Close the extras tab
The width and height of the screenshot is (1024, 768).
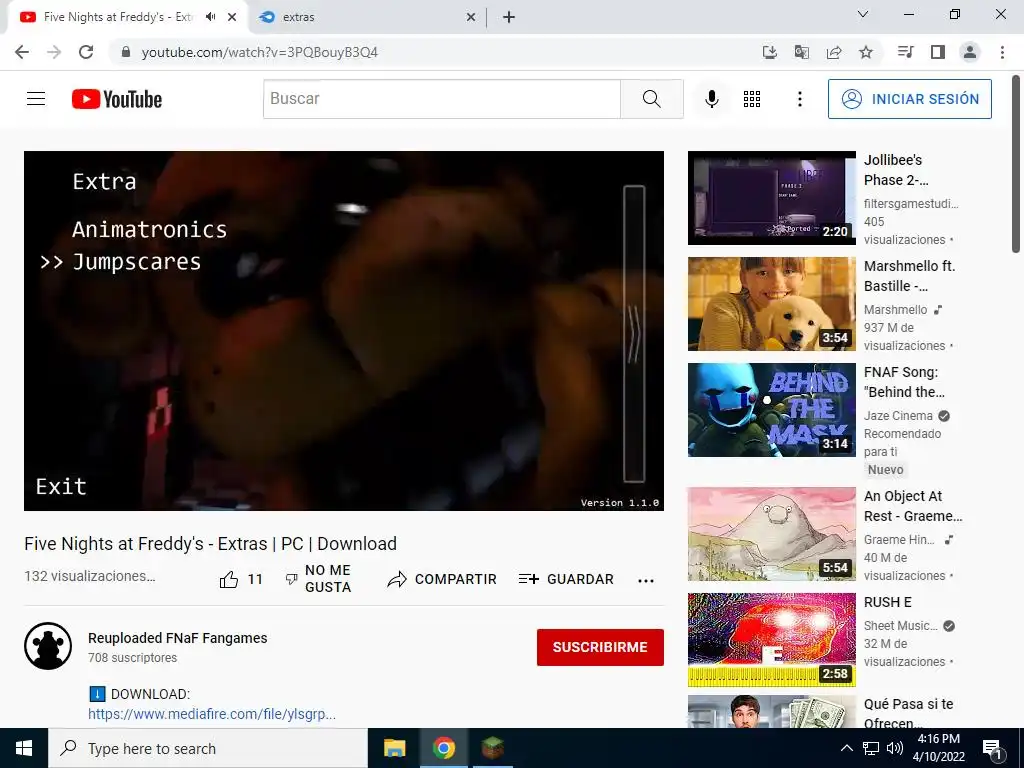(471, 17)
